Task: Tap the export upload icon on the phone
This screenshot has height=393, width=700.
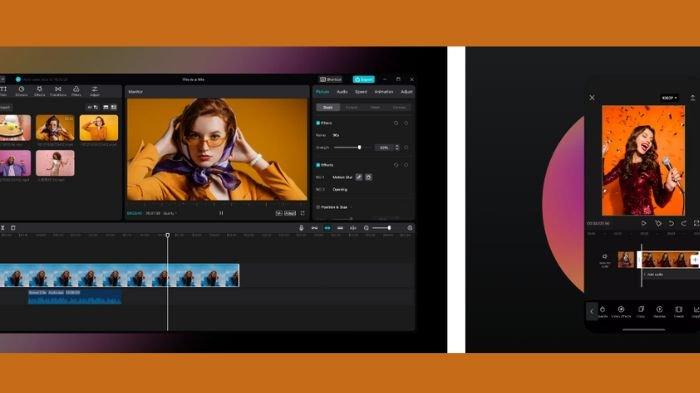Action: tap(692, 97)
